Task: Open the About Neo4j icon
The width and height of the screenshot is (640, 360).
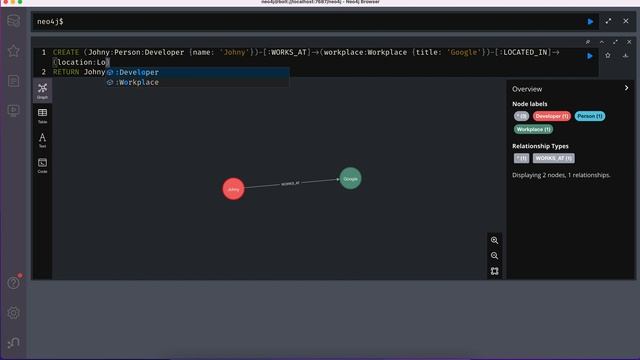Action: [13, 342]
